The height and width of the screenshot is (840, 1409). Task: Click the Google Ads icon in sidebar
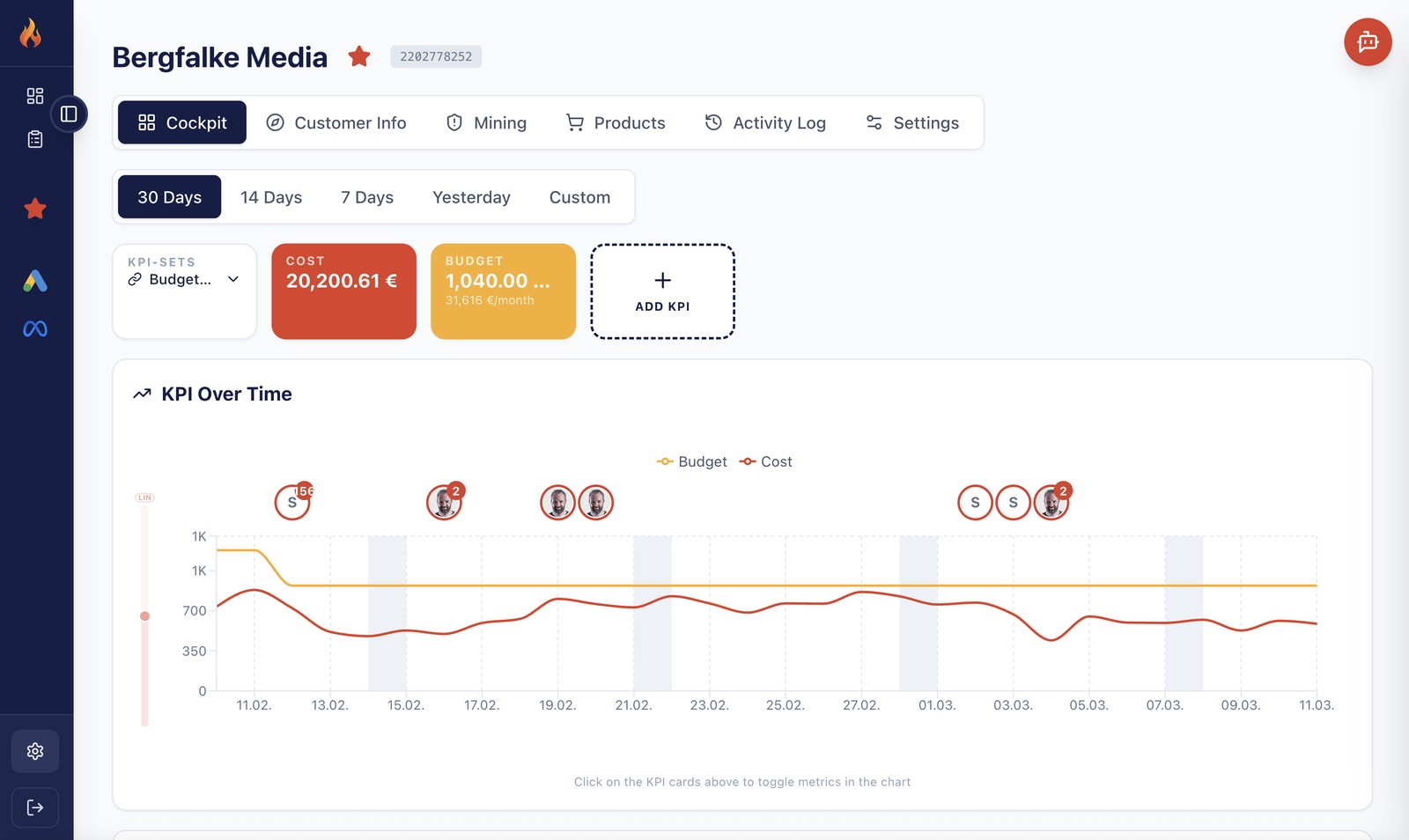click(35, 281)
